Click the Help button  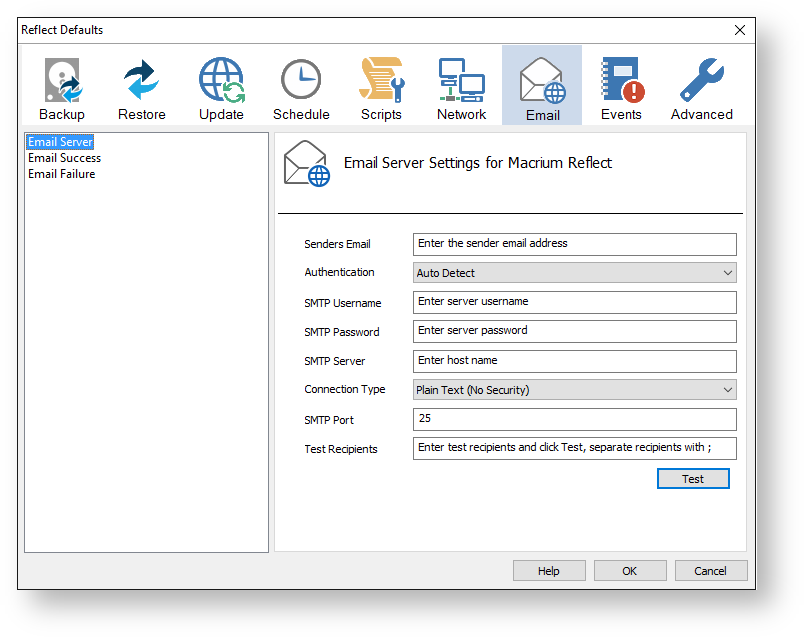click(549, 571)
